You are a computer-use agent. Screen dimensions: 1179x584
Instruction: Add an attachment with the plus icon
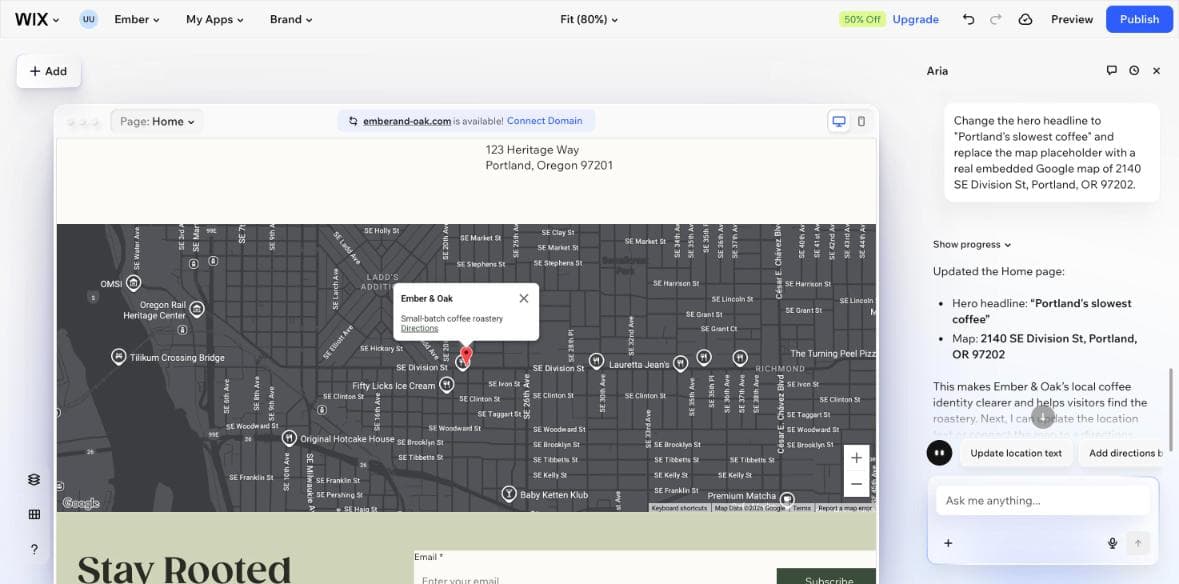click(x=948, y=543)
